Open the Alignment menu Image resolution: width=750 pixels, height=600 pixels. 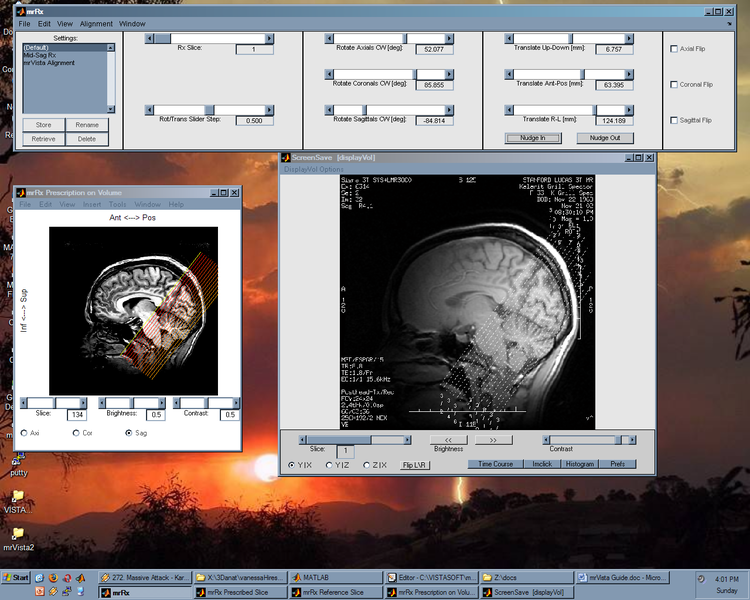(x=96, y=23)
